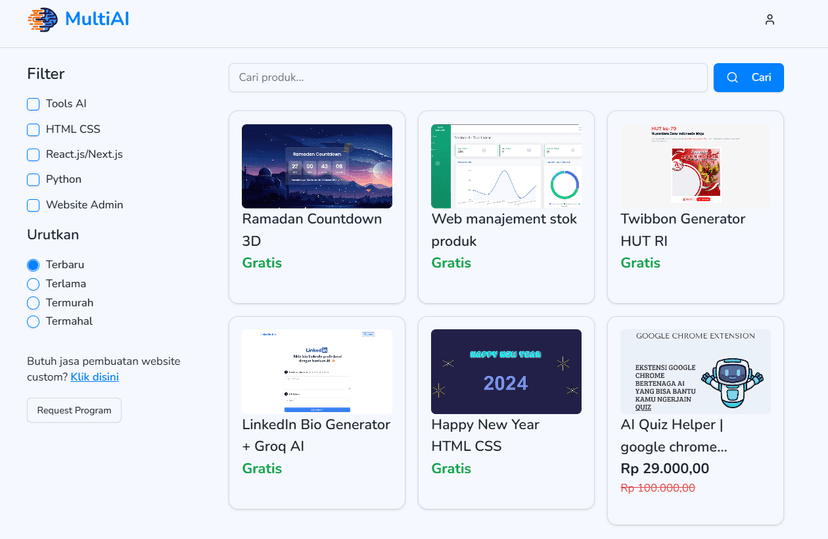The image size is (828, 539).
Task: Select Termahal sort order
Action: tap(33, 322)
